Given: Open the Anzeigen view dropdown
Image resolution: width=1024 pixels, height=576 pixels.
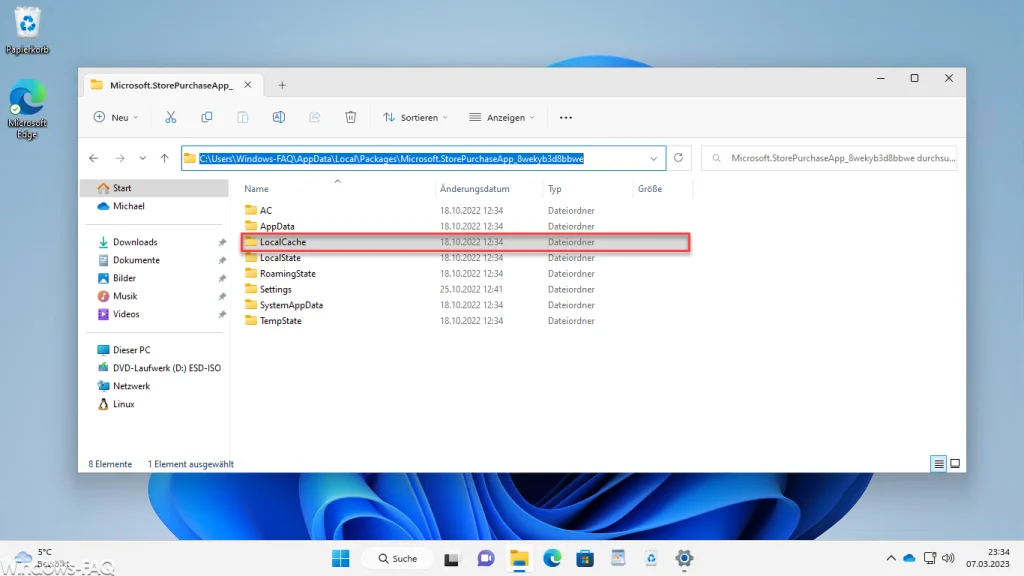Looking at the screenshot, I should click(502, 118).
